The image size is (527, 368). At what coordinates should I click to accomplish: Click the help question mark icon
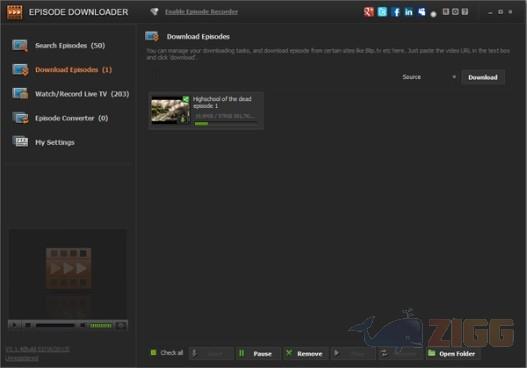[465, 12]
